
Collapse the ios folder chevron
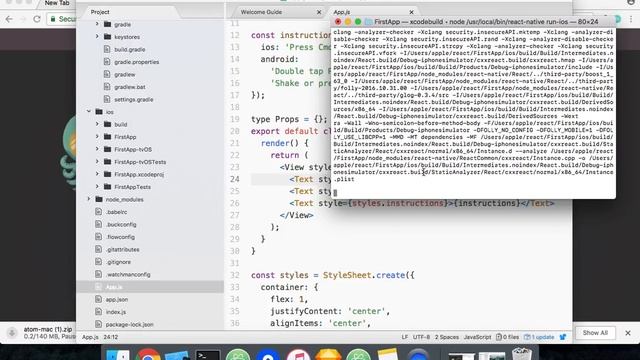click(x=89, y=111)
